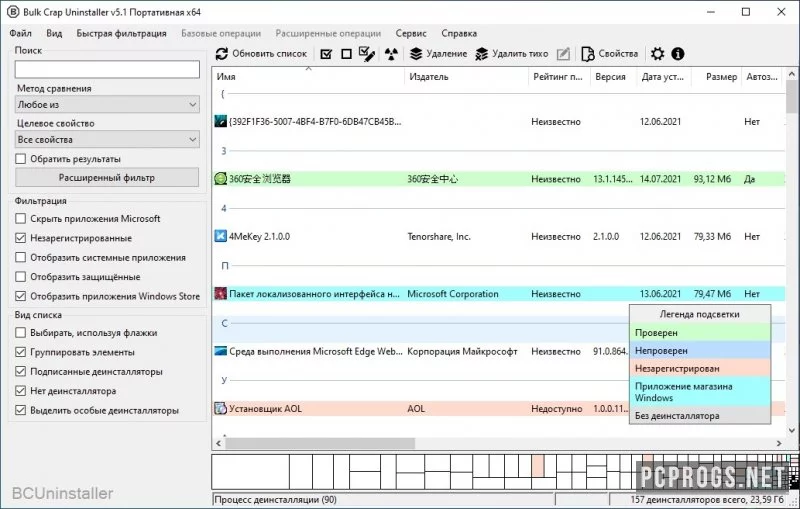Image resolution: width=800 pixels, height=509 pixels.
Task: Open the Справка menu
Action: point(459,33)
